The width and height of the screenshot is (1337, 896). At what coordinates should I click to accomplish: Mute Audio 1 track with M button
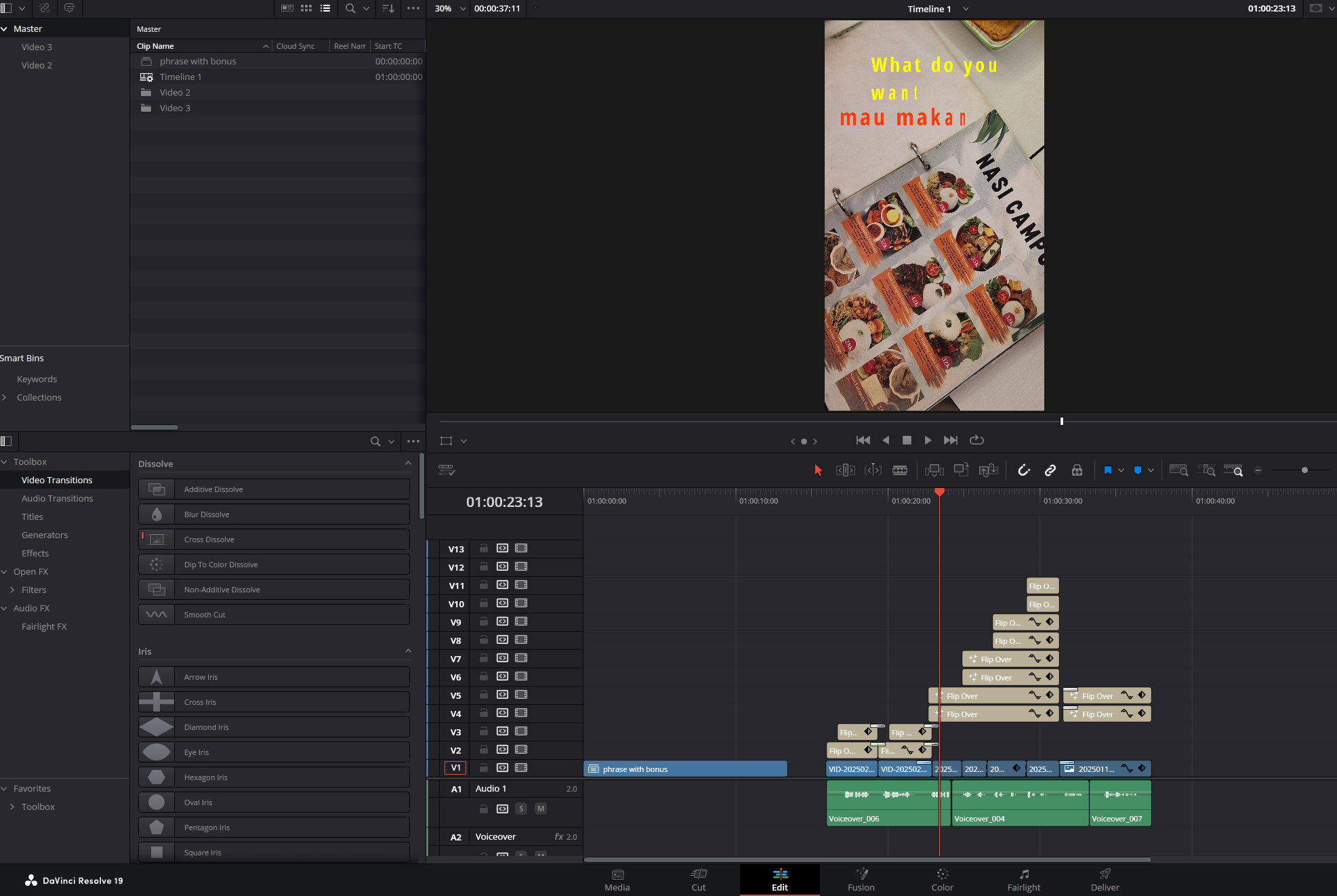point(541,809)
